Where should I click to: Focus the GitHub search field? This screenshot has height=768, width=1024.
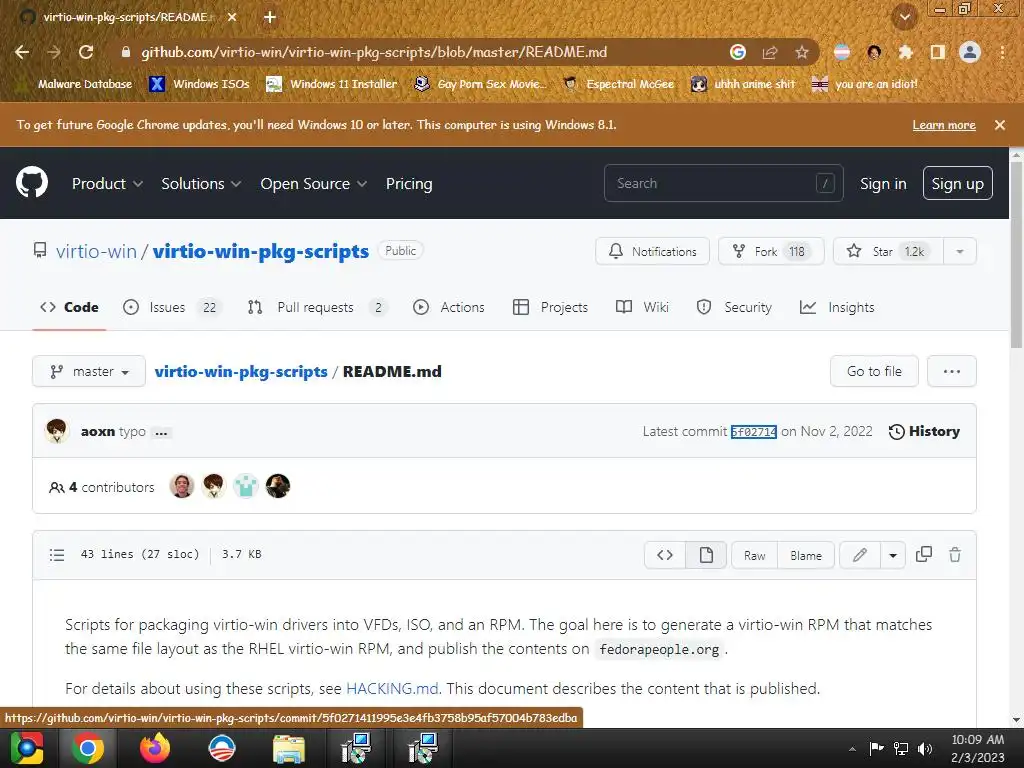point(724,184)
